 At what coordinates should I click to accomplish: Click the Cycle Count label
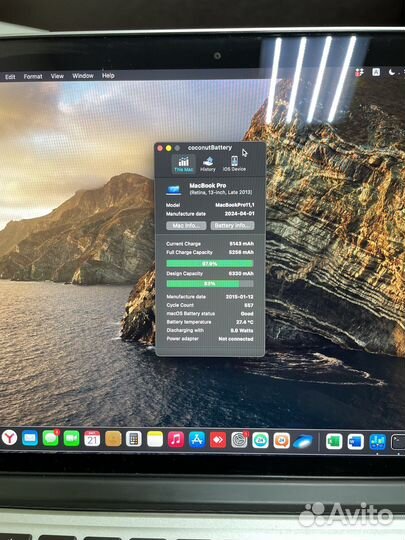[x=180, y=305]
